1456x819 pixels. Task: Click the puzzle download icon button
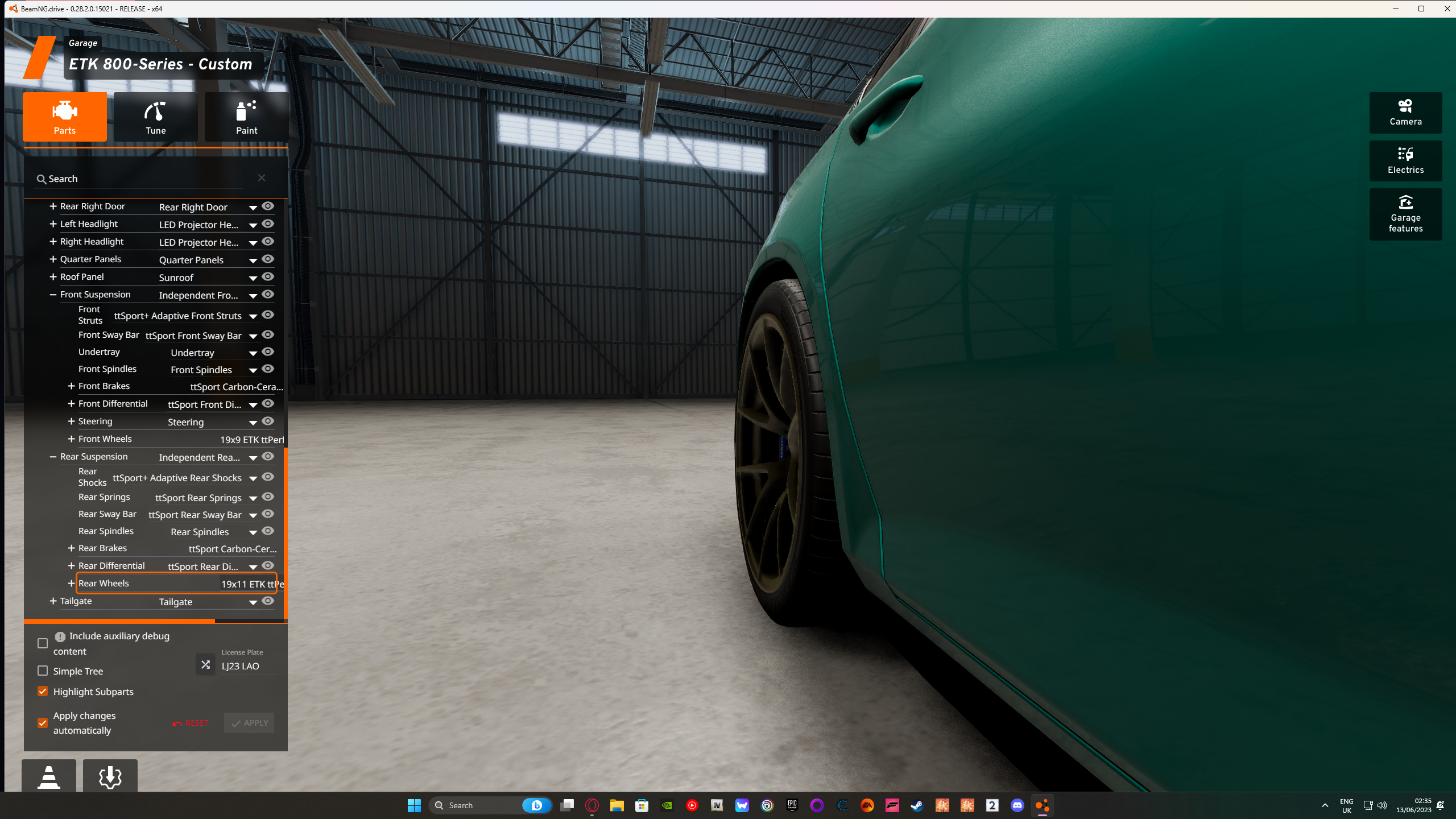[110, 777]
